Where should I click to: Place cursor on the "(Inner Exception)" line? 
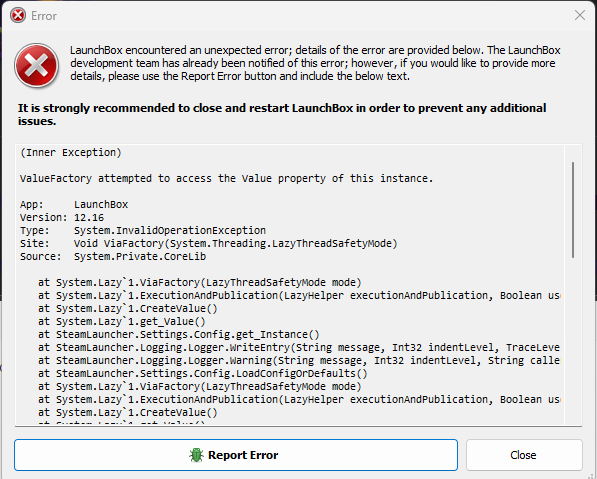pos(71,153)
